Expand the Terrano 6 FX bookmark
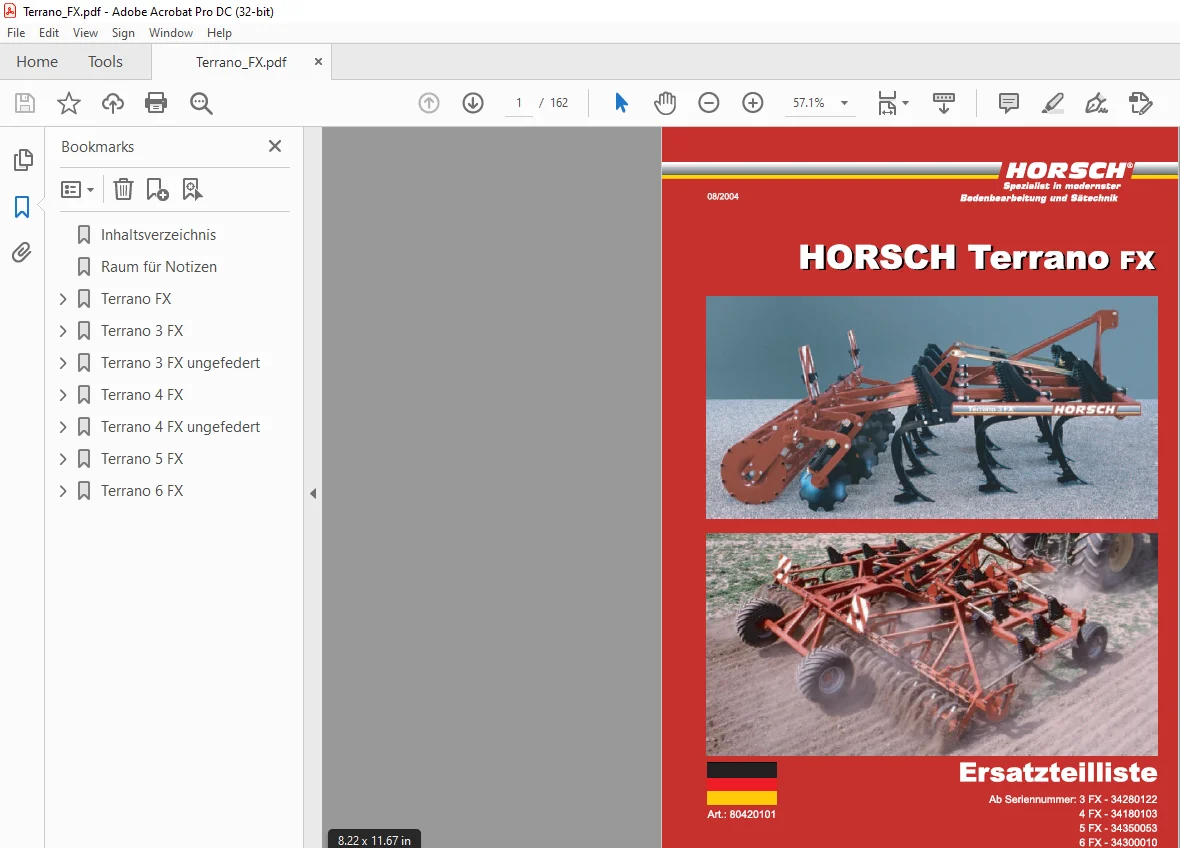The width and height of the screenshot is (1180, 848). click(63, 491)
